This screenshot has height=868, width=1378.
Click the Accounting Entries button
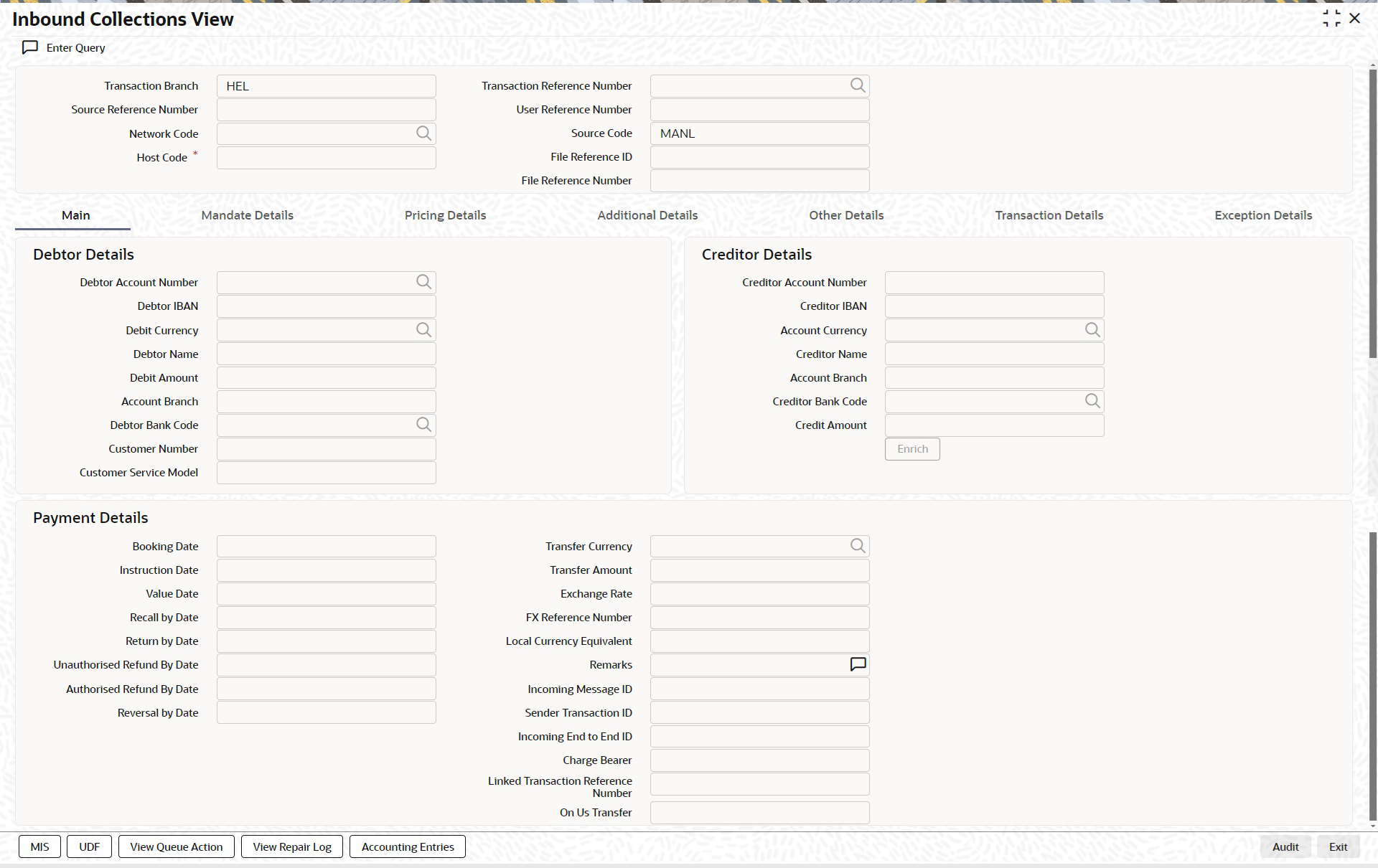pyautogui.click(x=407, y=846)
